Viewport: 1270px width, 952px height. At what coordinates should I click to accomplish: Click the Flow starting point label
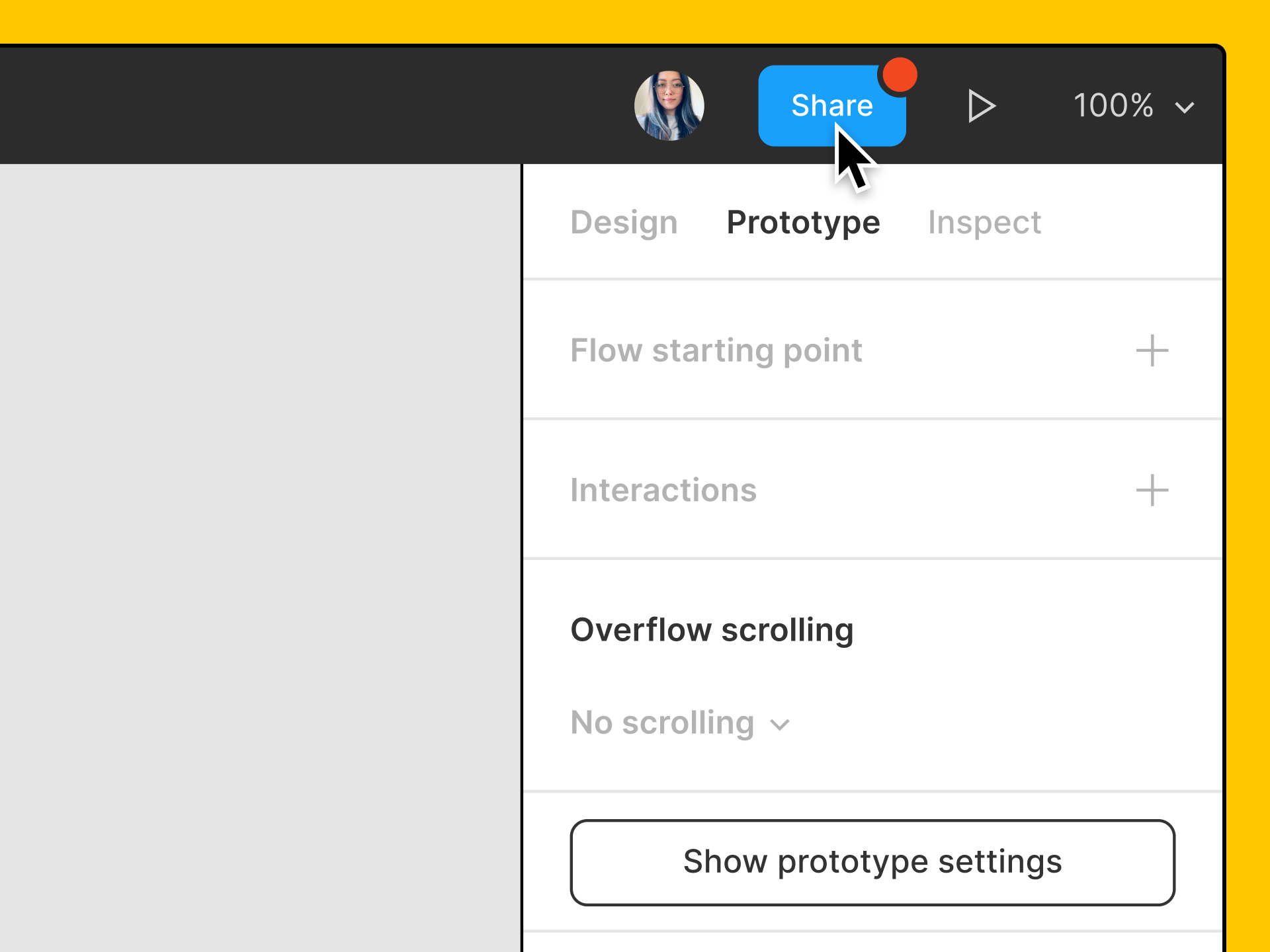(x=716, y=350)
